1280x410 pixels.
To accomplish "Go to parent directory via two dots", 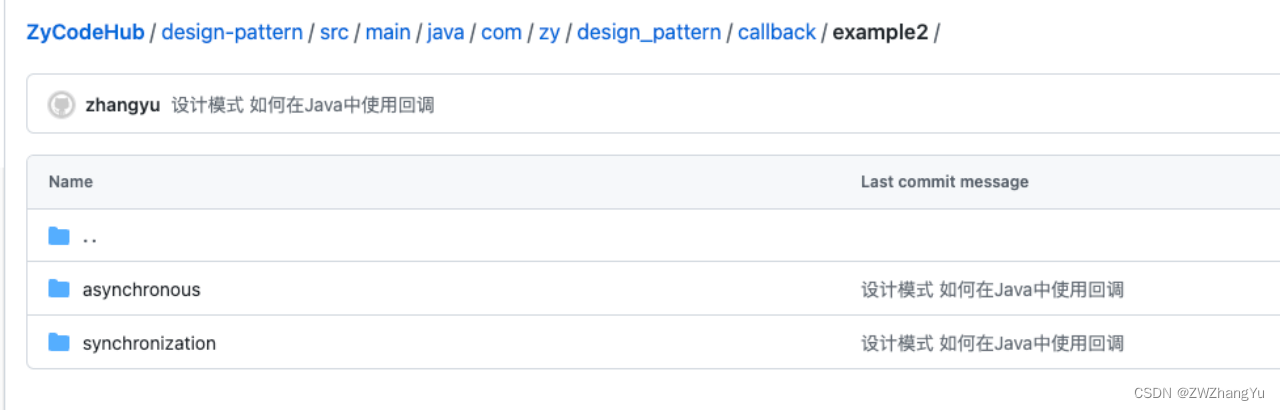I will pyautogui.click(x=90, y=238).
